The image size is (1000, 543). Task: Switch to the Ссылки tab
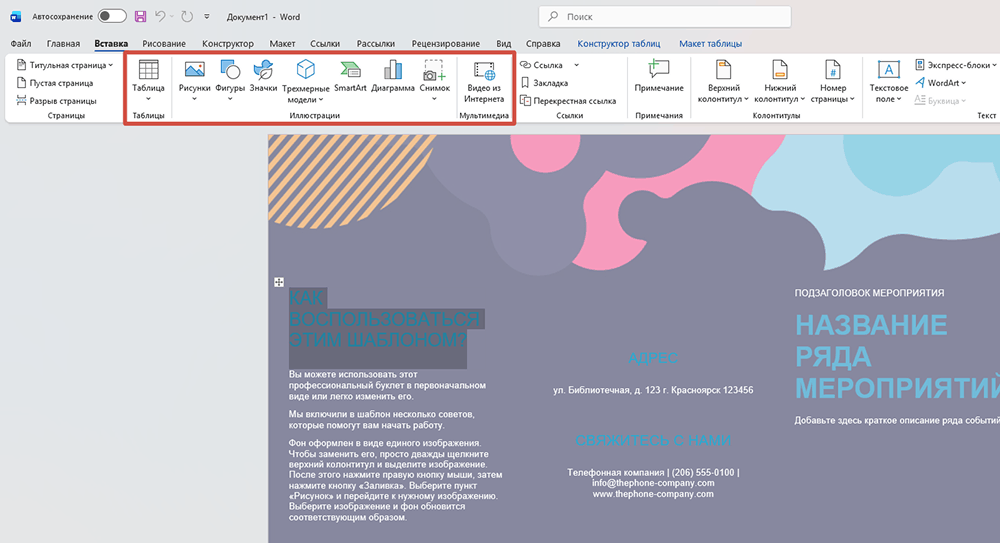pyautogui.click(x=325, y=43)
